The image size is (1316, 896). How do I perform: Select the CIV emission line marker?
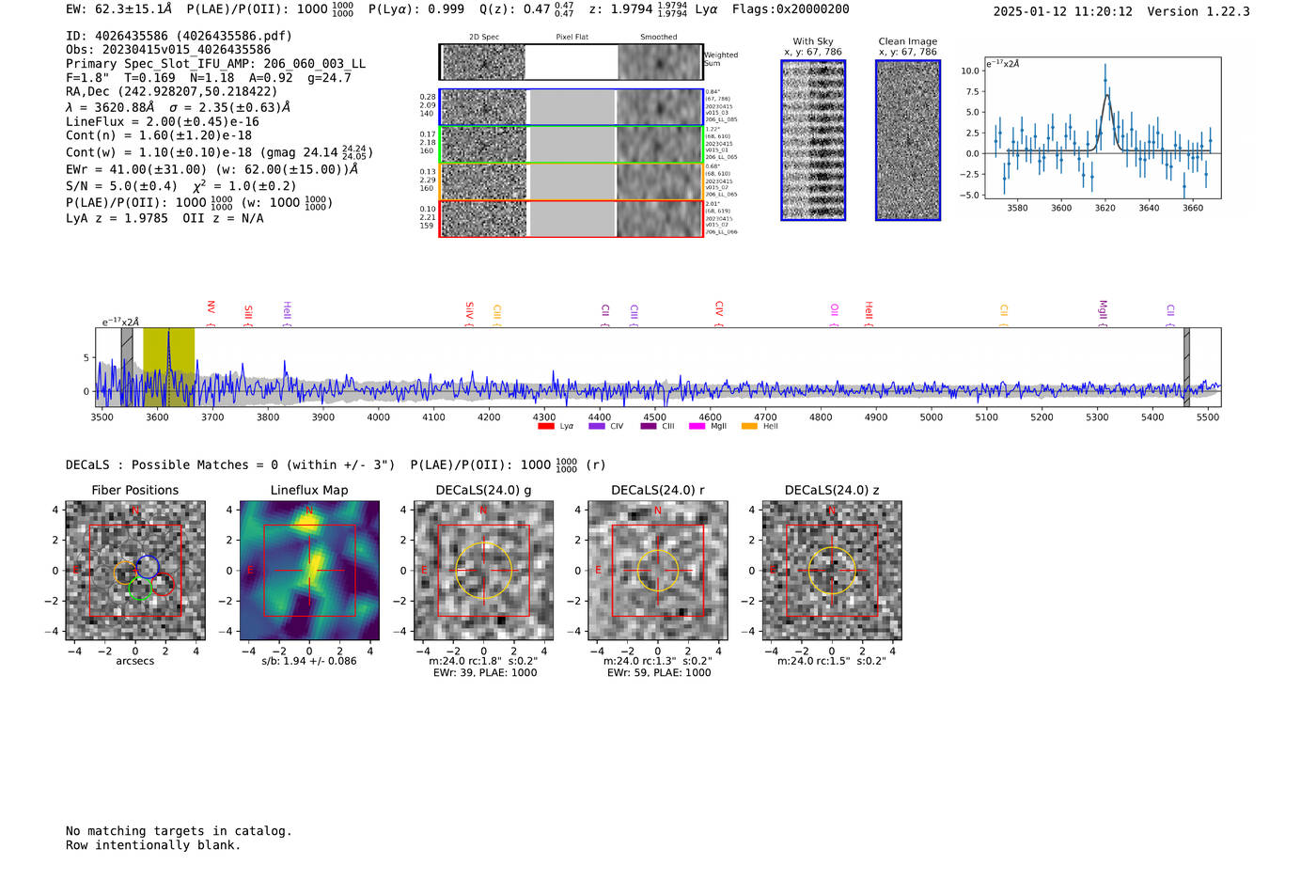719,314
